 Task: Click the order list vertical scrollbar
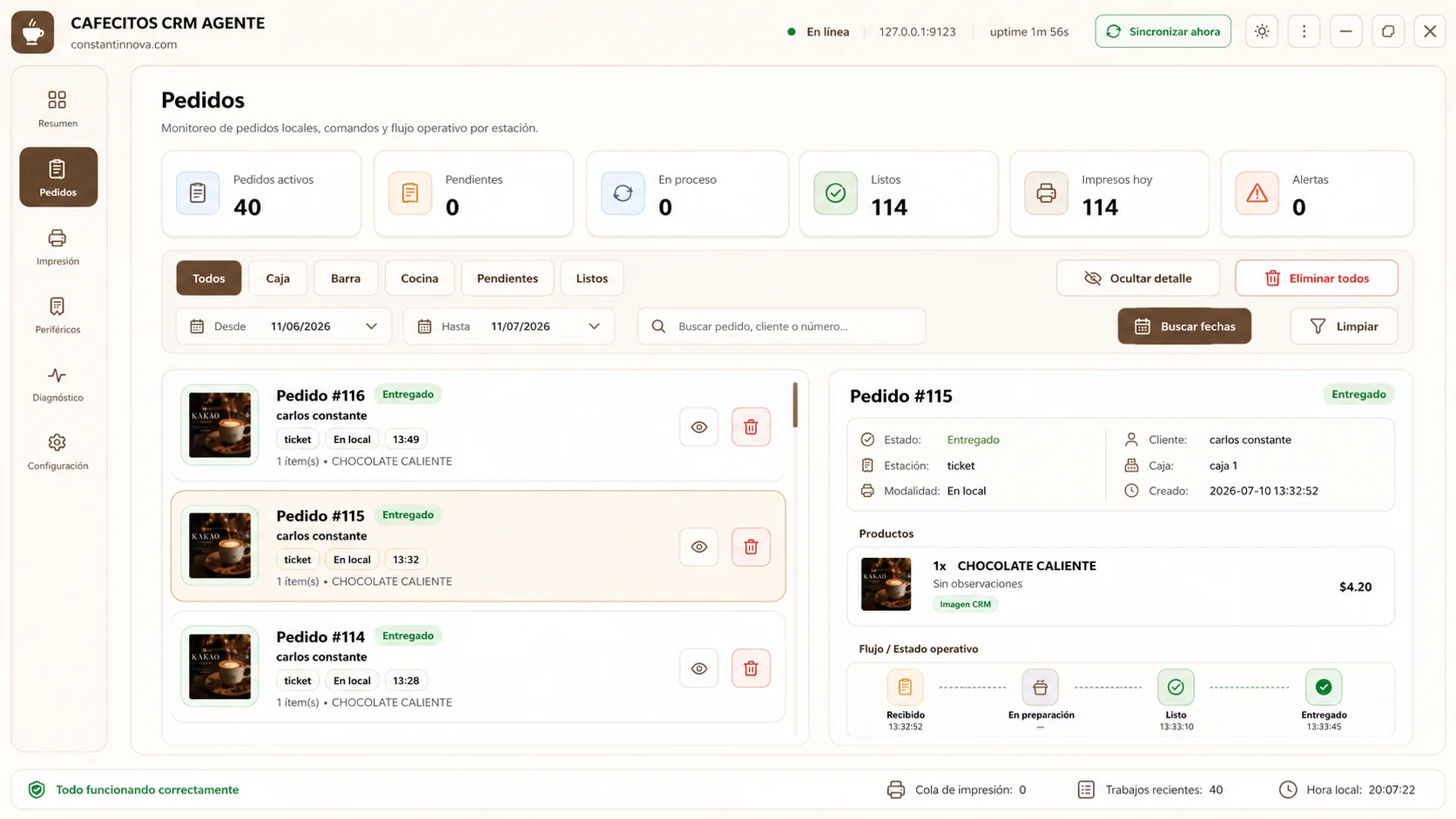click(795, 406)
